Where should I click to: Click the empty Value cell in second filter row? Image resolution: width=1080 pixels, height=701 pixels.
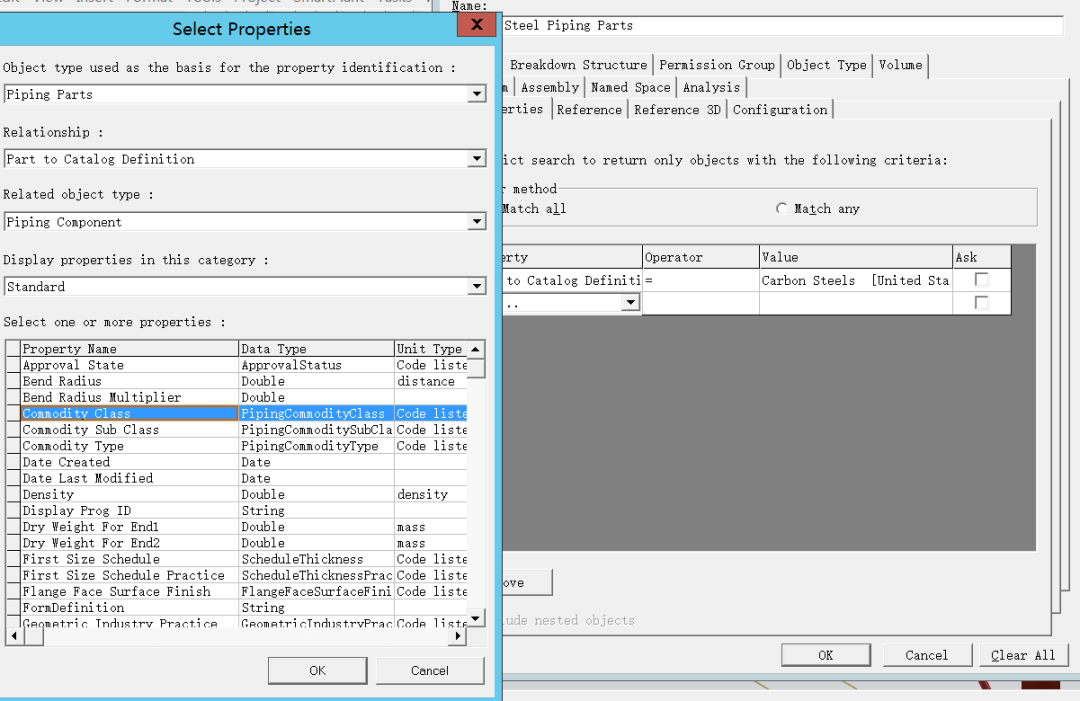click(856, 303)
